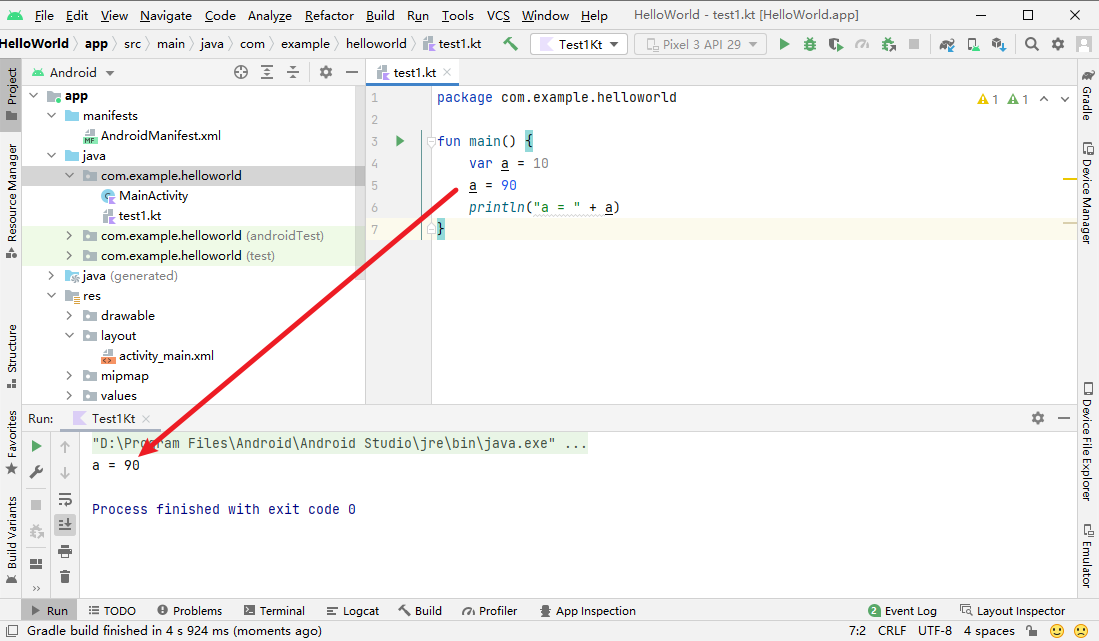Open Layout Inspector tool window
Viewport: 1099px width, 641px height.
[1013, 611]
